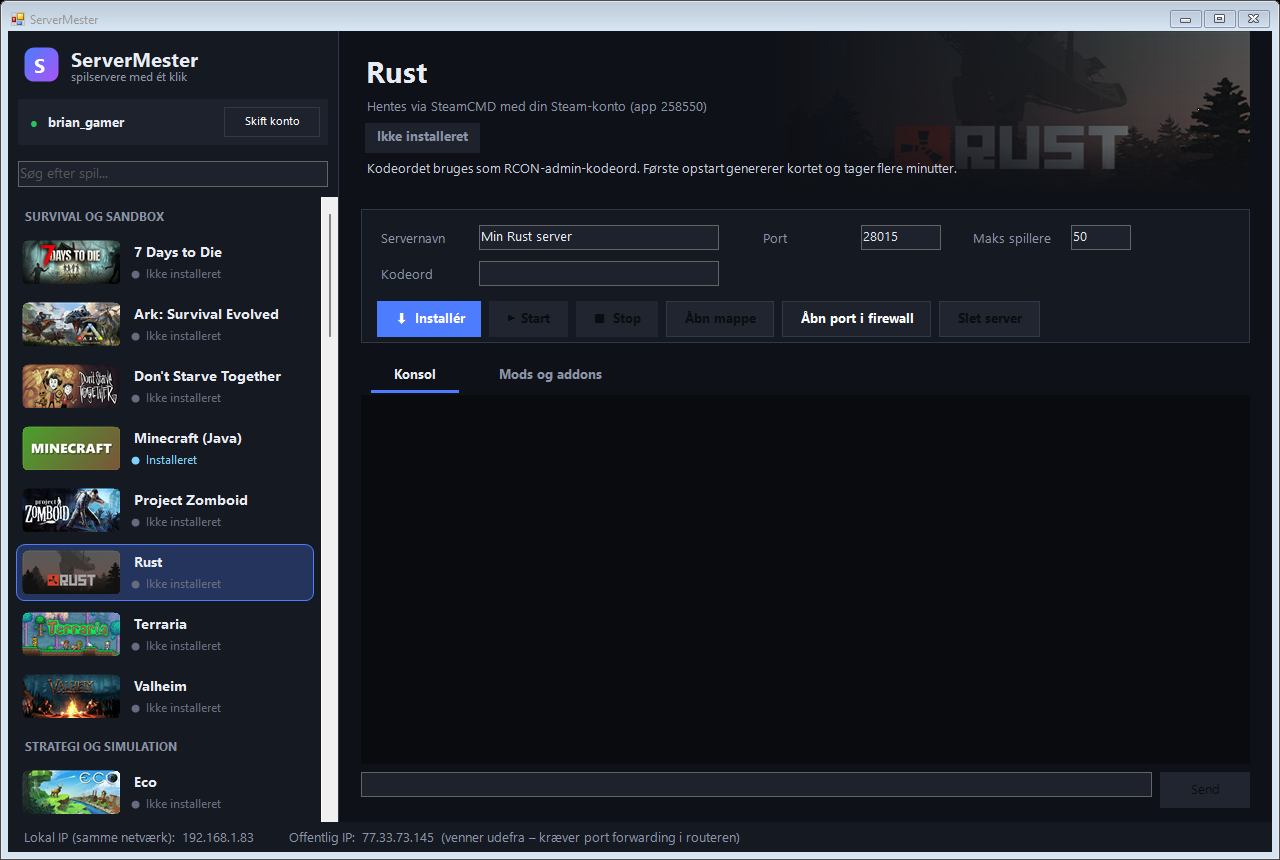The image size is (1280, 860).
Task: Click the SURVIVAL OG SANDBOX heading
Action: (95, 217)
